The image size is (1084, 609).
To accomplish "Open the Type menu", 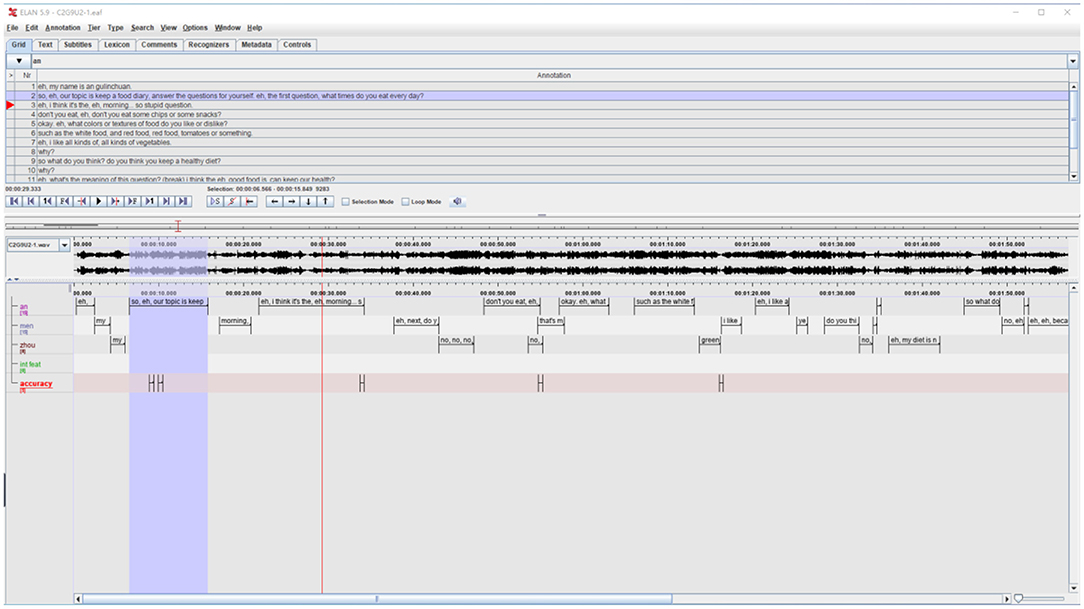I will tap(115, 28).
